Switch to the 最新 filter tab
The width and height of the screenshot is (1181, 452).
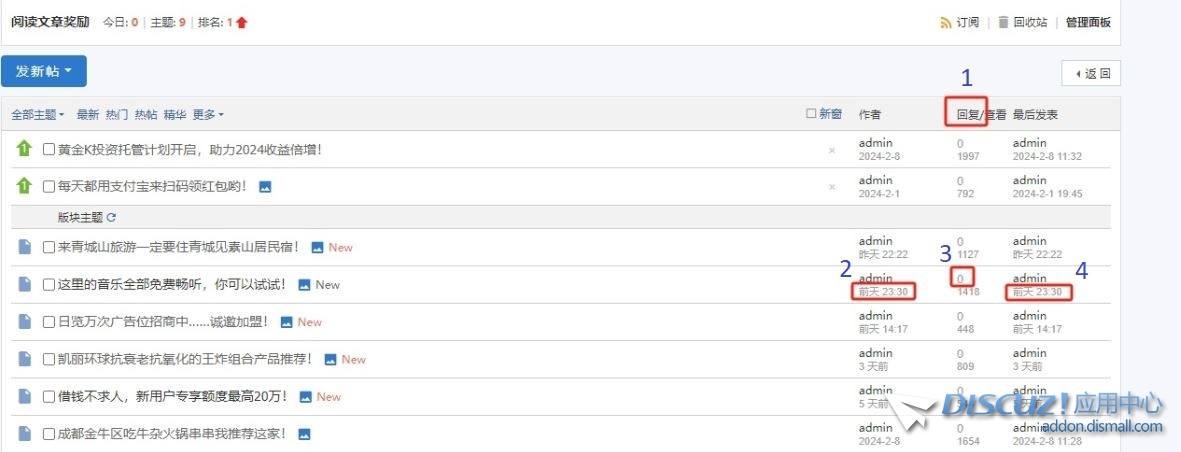click(88, 115)
